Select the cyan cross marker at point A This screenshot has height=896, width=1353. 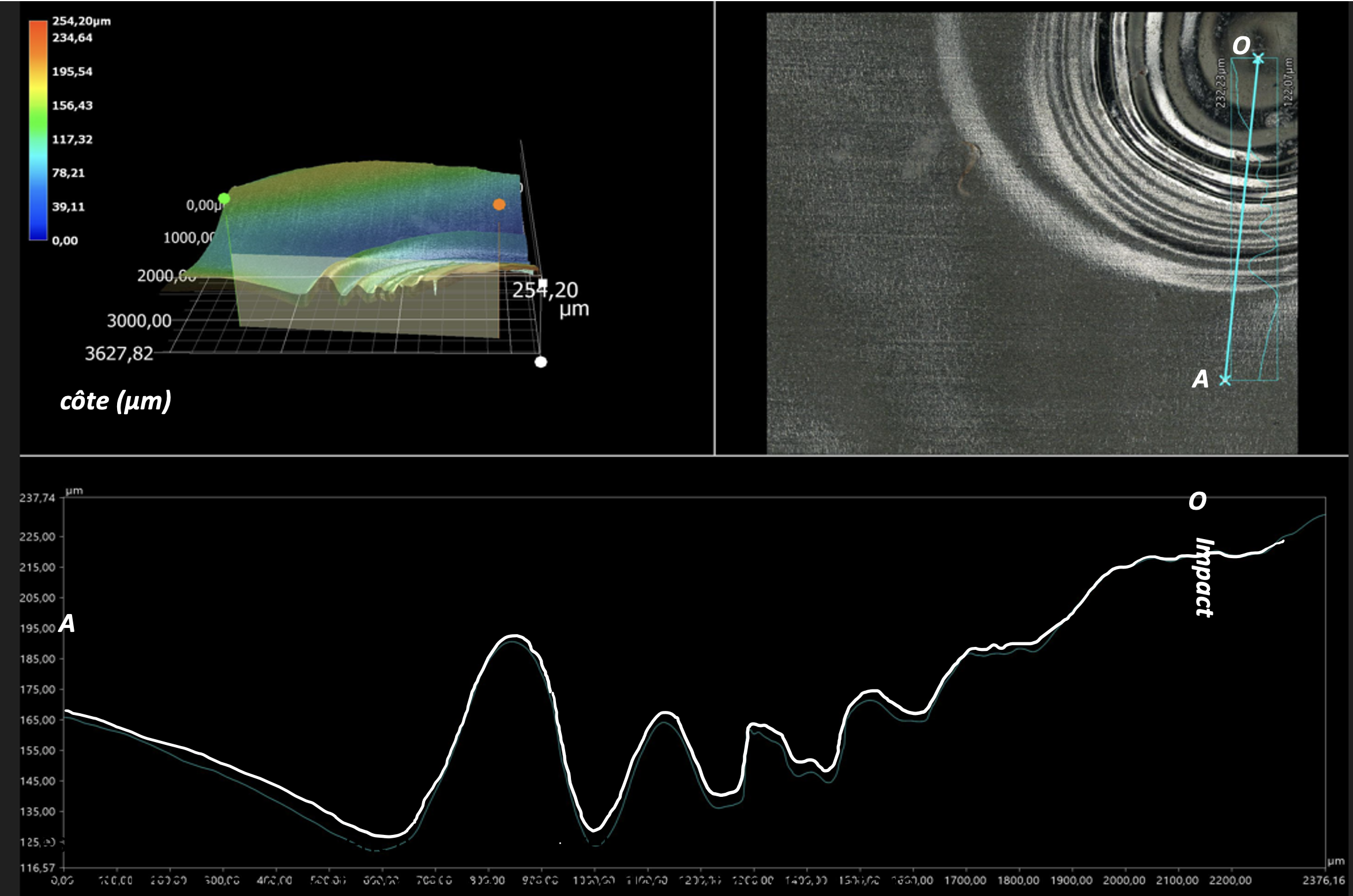tap(1225, 380)
